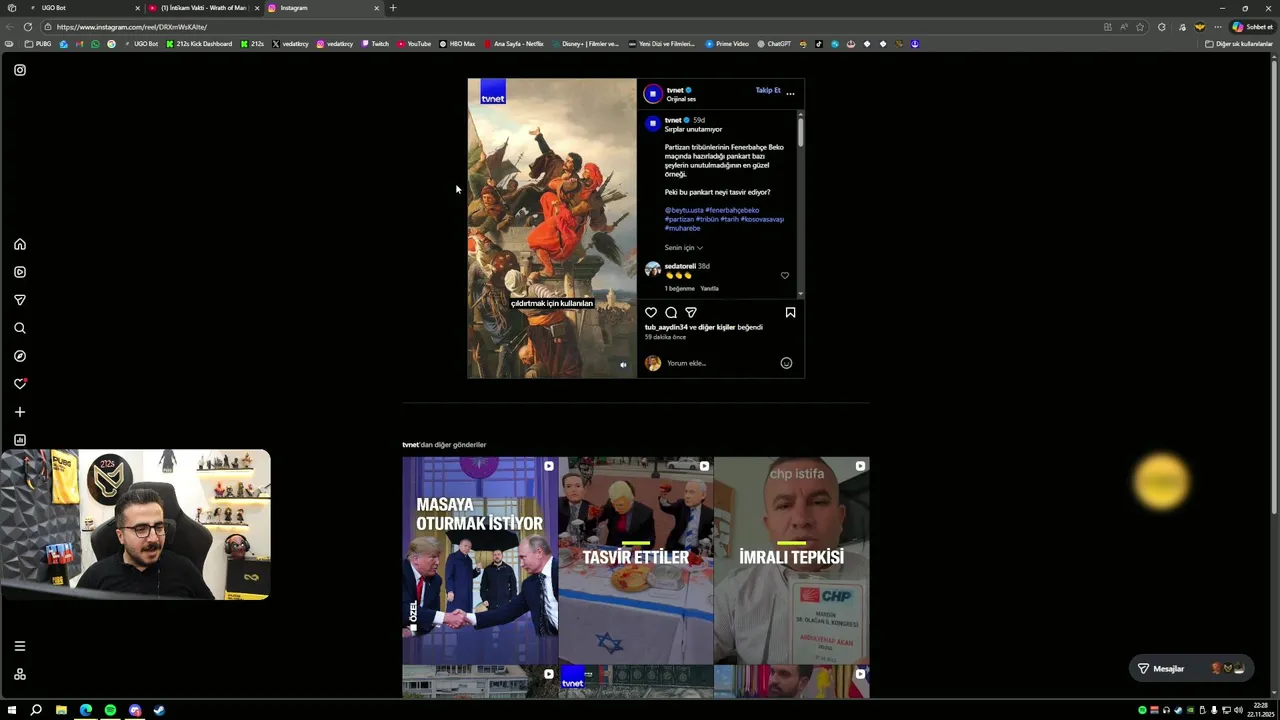1280x720 pixels.
Task: Share the reel with the paper-plane icon
Action: tap(691, 313)
